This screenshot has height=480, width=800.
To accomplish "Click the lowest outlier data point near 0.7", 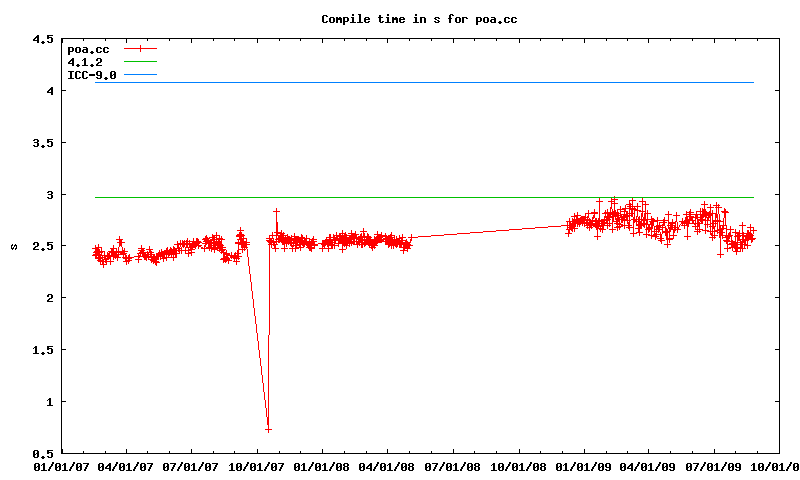I will click(268, 429).
